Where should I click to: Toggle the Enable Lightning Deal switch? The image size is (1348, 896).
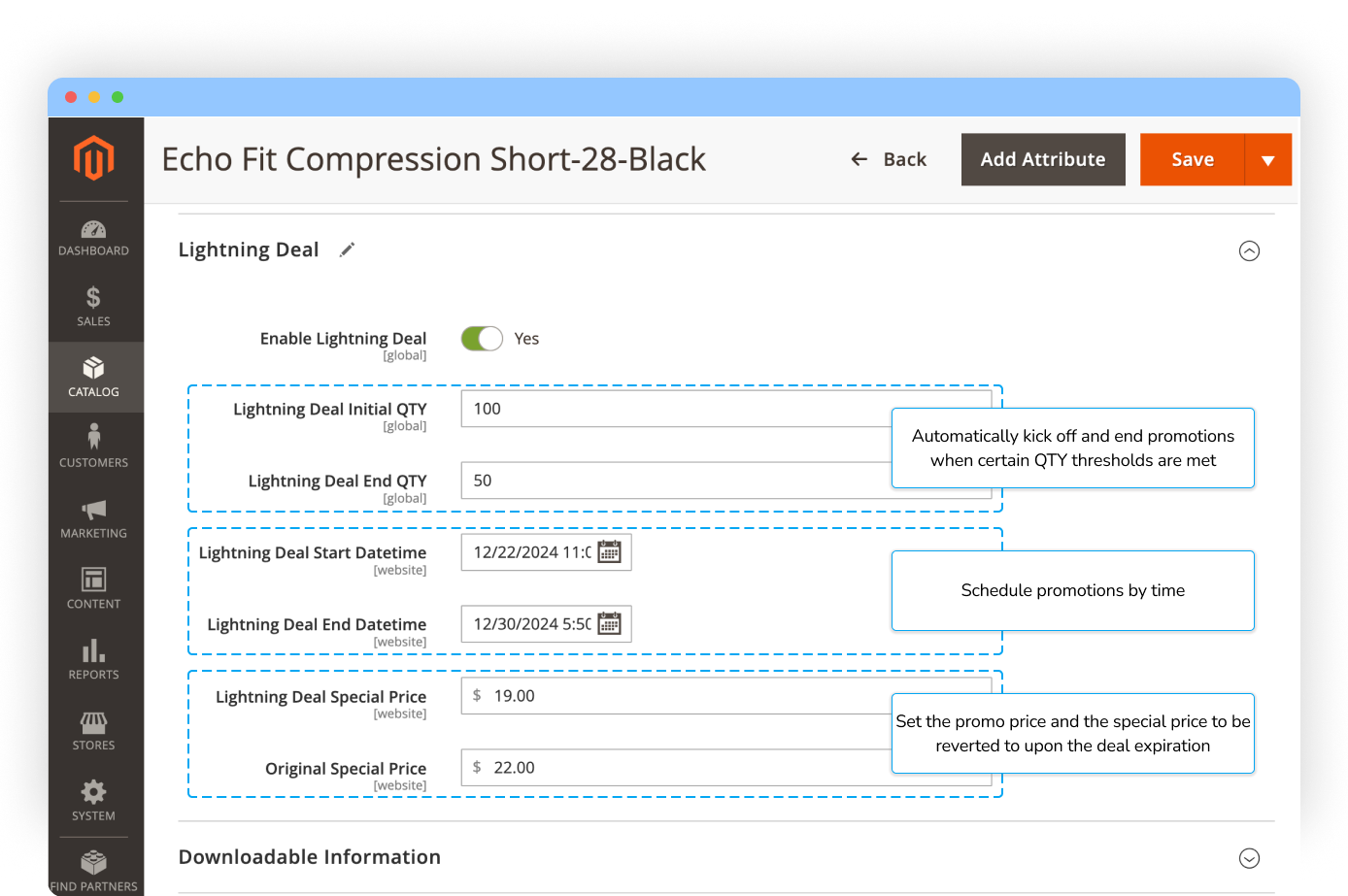tap(482, 339)
